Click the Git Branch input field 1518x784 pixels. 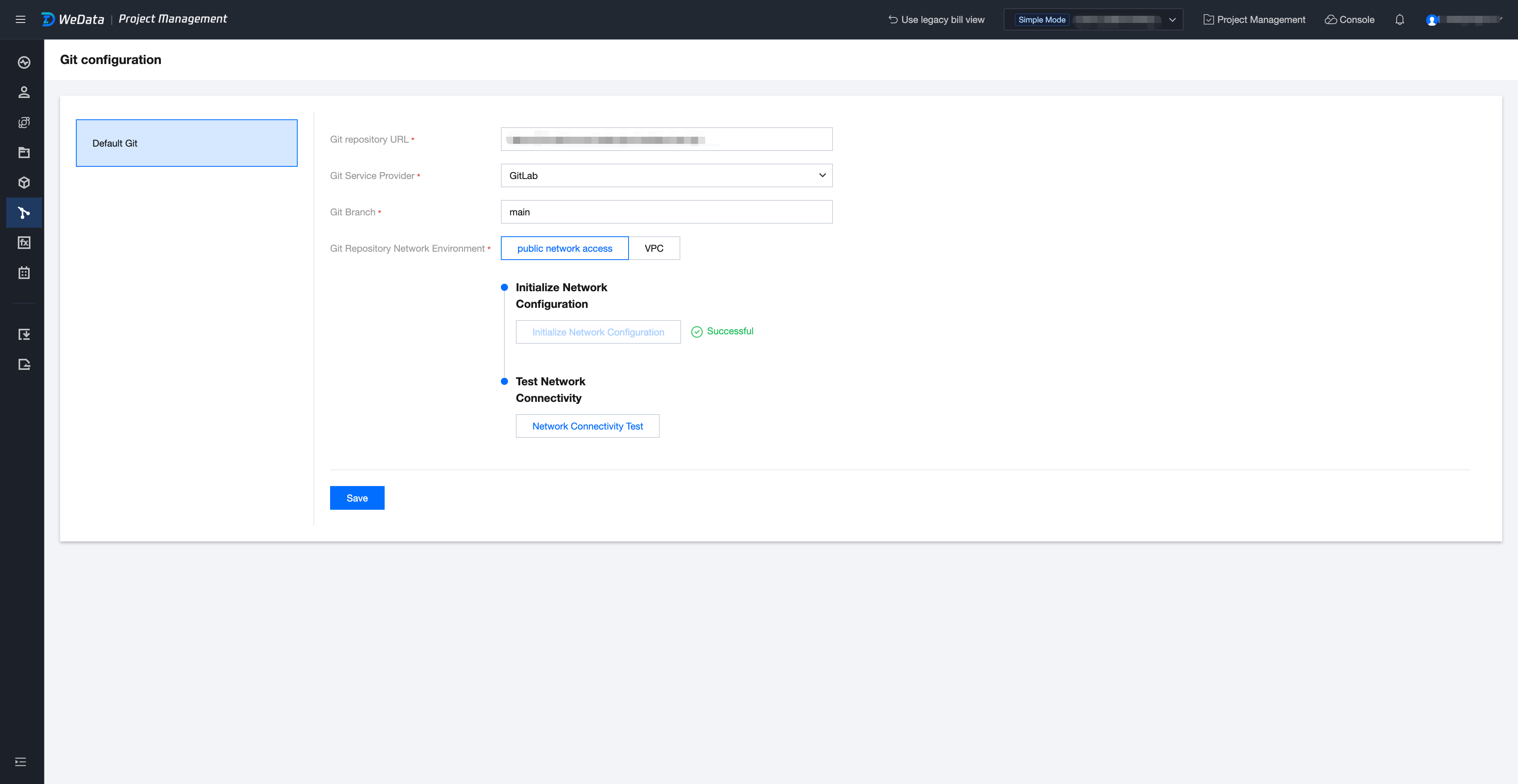pyautogui.click(x=666, y=212)
